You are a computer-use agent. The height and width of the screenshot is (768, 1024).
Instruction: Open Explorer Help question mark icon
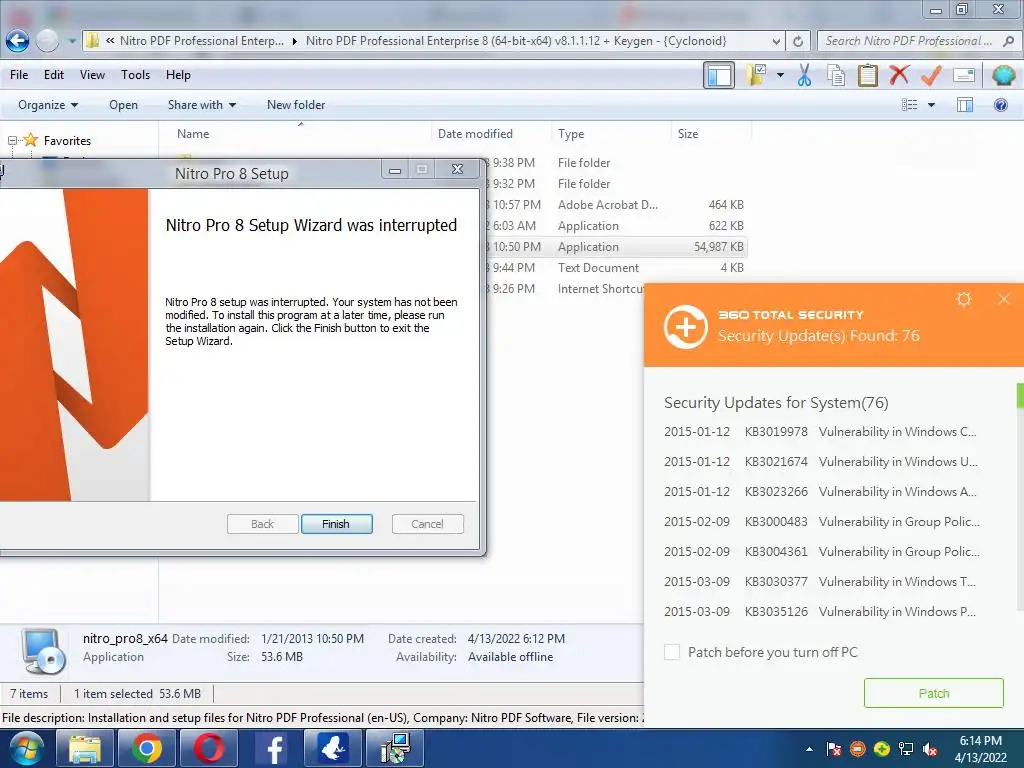[x=1000, y=104]
